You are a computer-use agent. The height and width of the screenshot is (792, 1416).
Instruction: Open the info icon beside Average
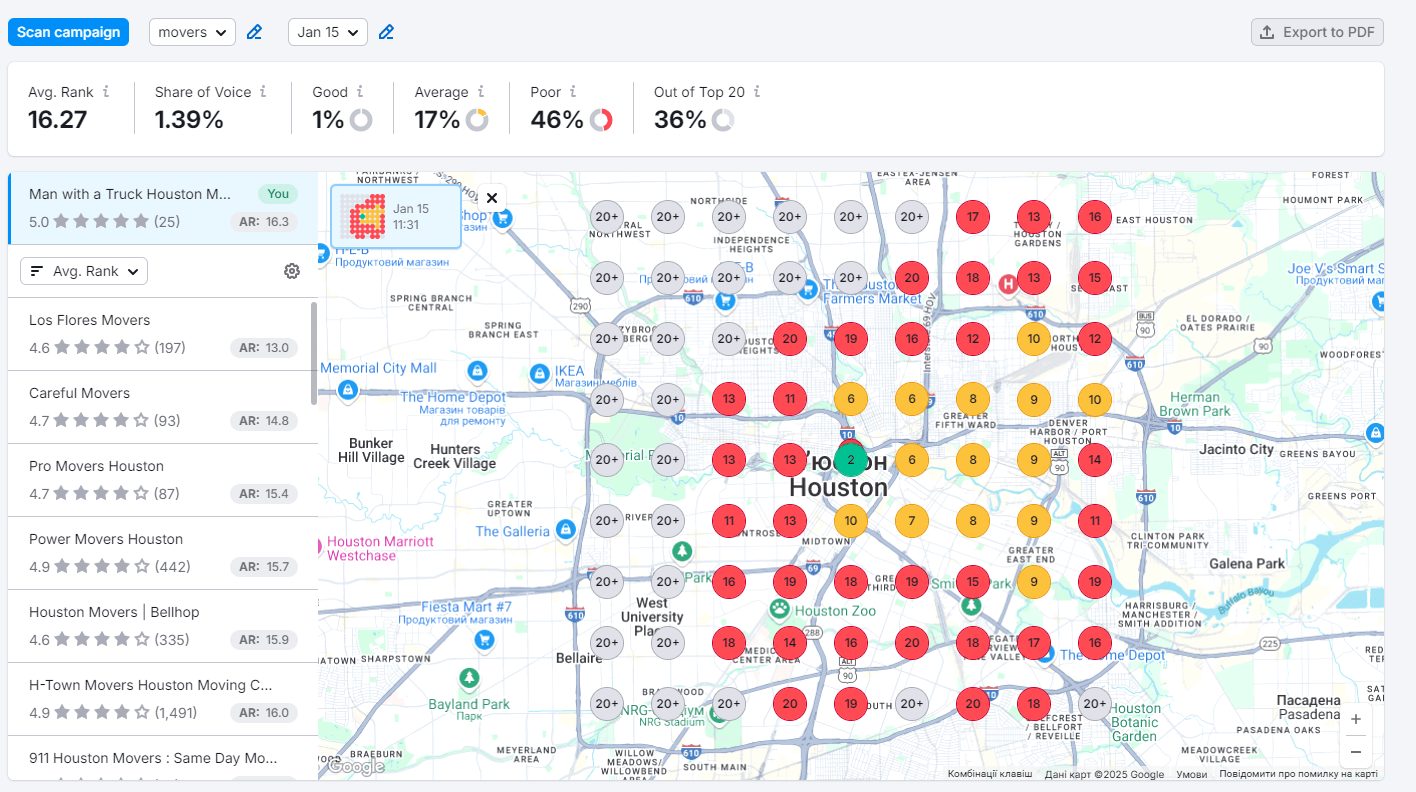481,91
